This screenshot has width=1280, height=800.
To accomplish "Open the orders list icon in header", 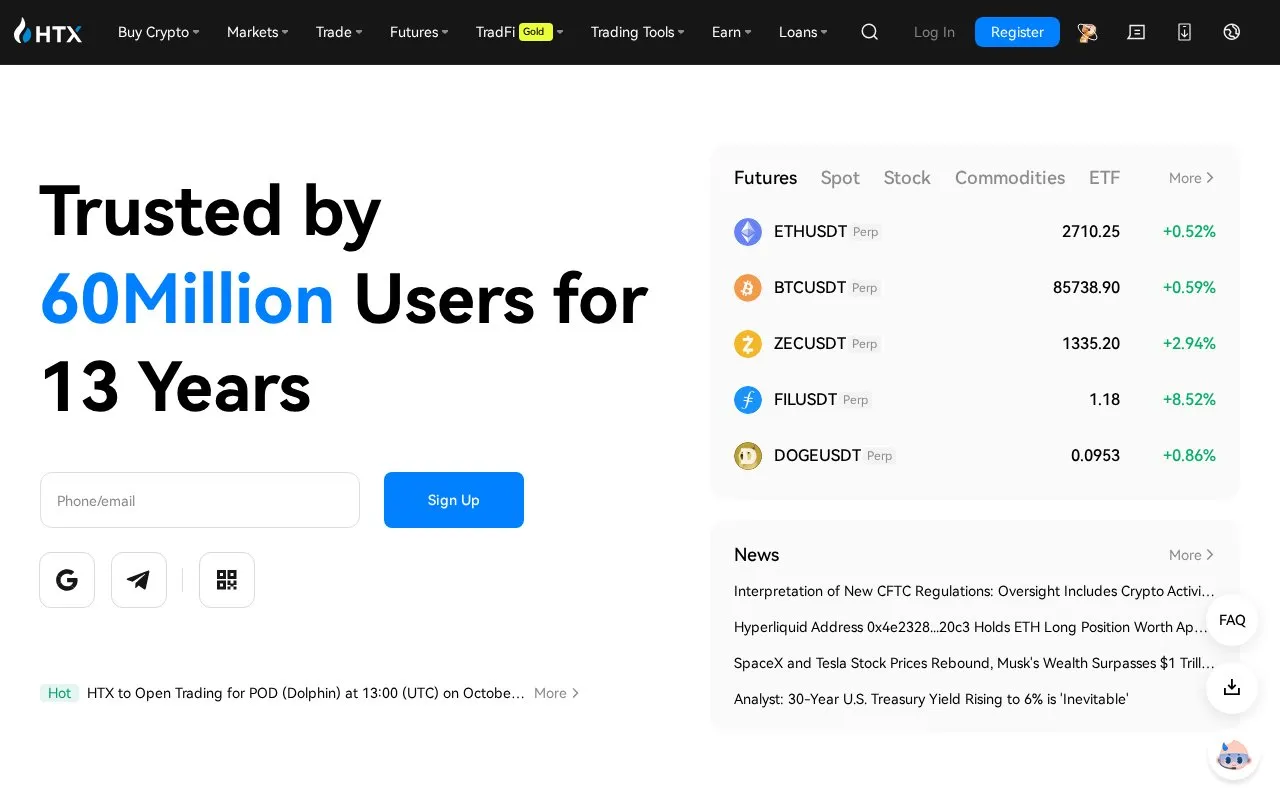I will (x=1136, y=32).
